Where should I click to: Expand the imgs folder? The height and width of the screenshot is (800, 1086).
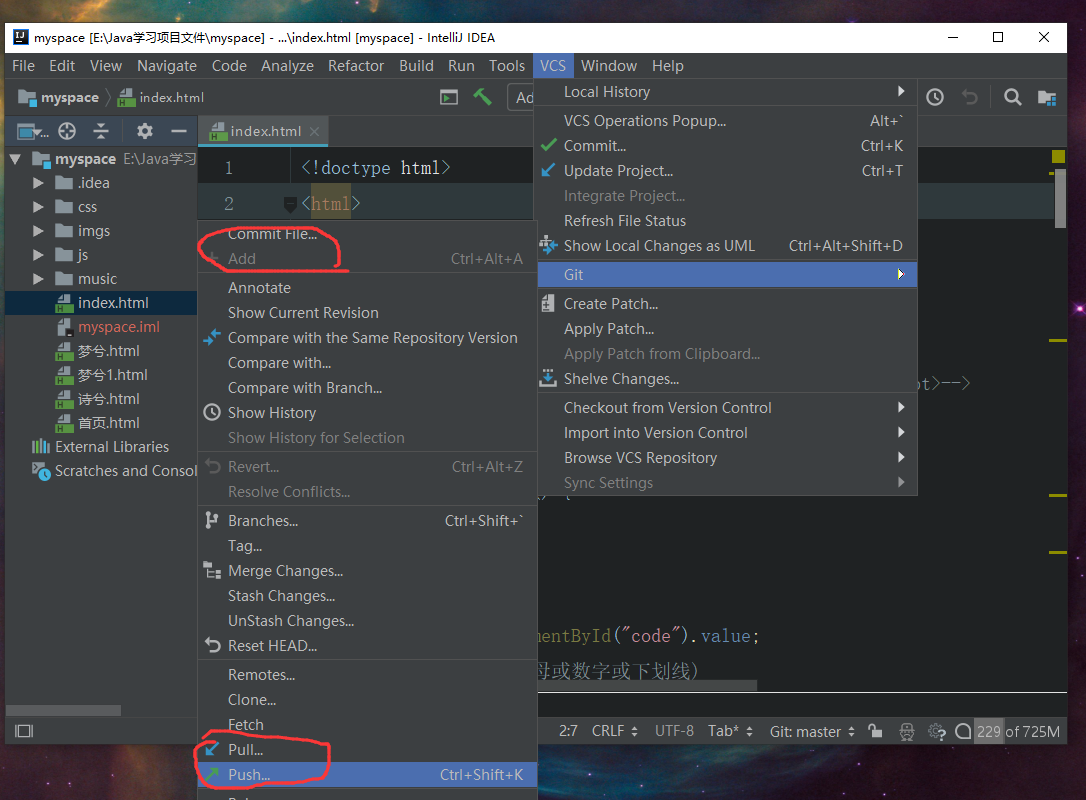pyautogui.click(x=38, y=231)
